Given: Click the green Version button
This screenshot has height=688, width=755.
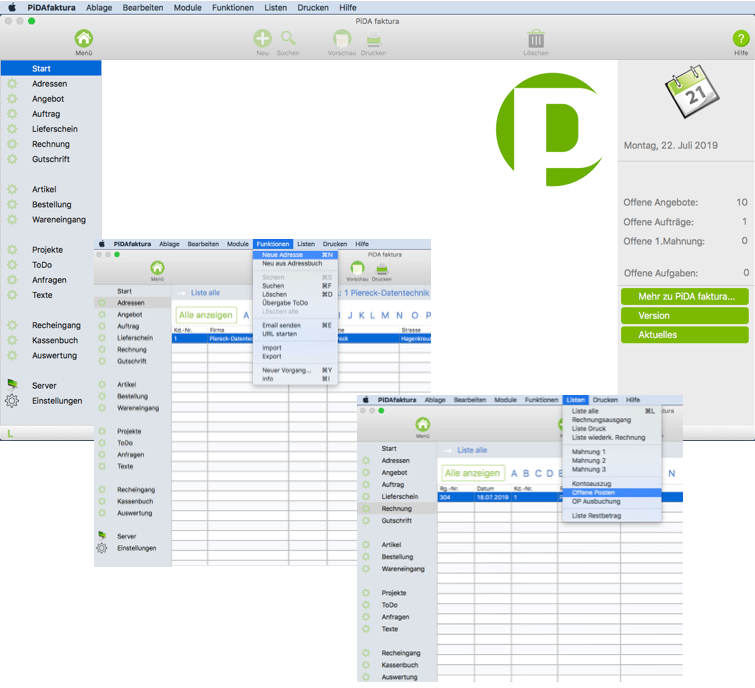Looking at the screenshot, I should [685, 316].
